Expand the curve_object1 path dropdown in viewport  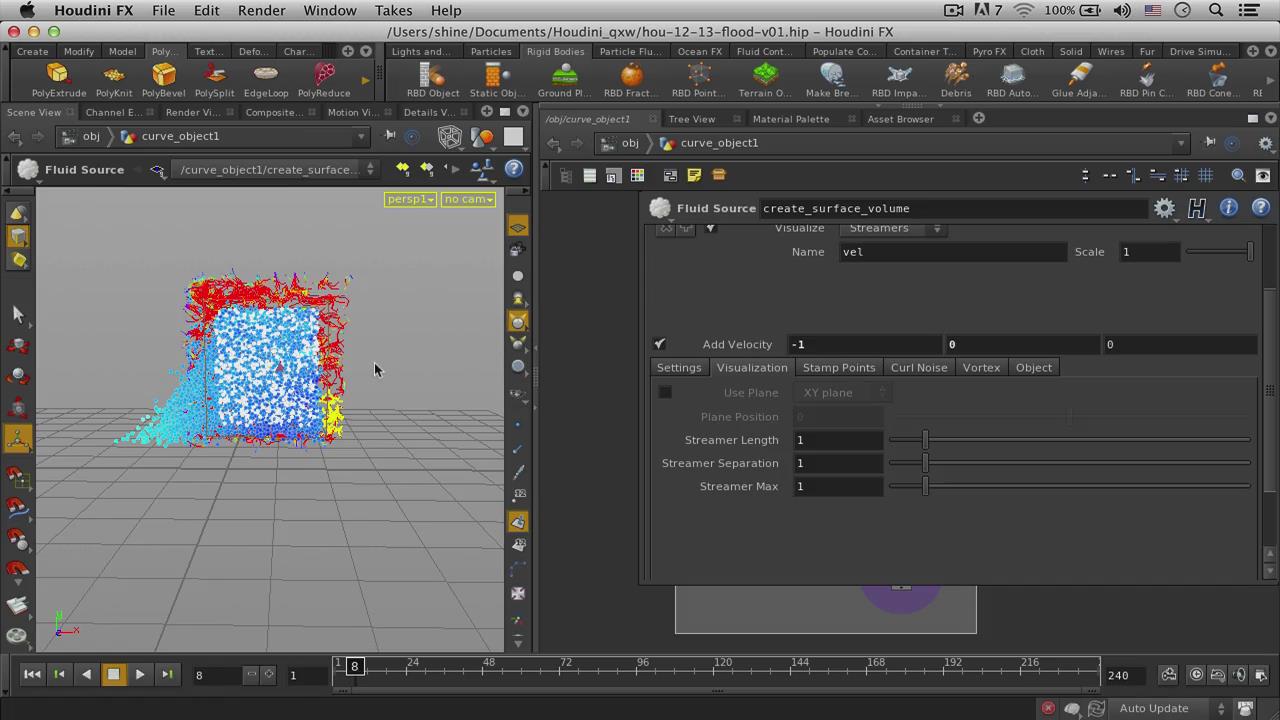pos(361,136)
